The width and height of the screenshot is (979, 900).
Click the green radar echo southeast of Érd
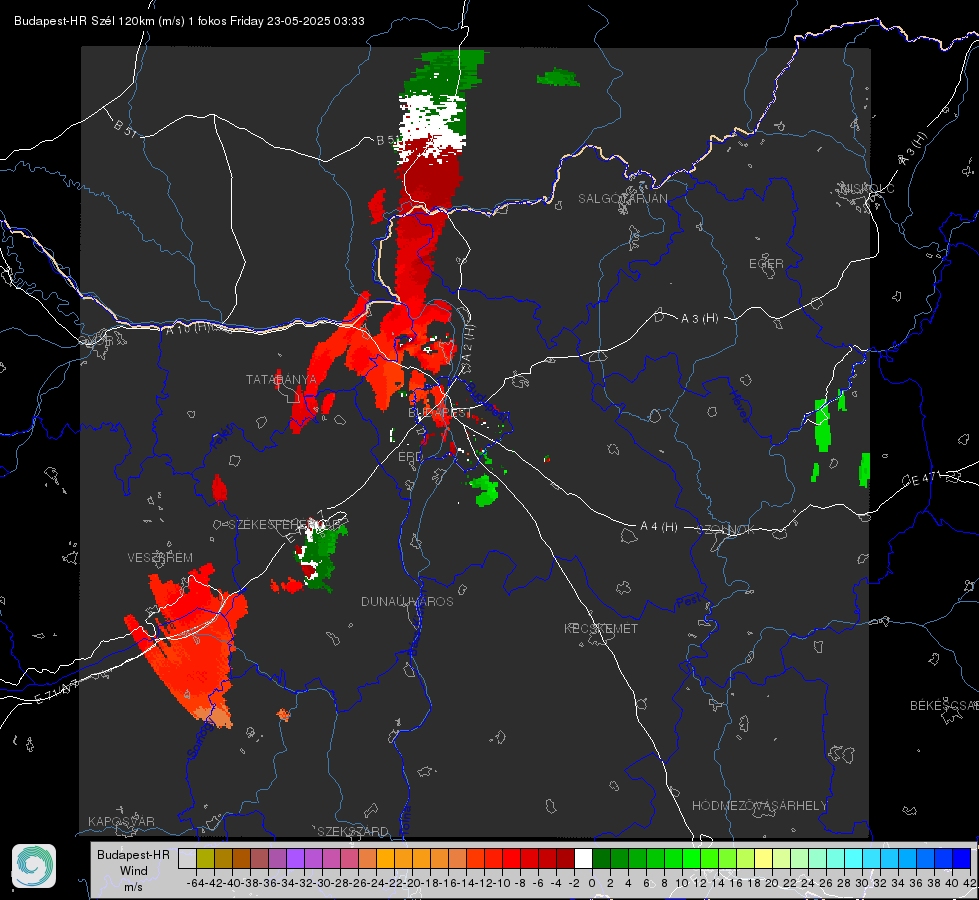point(484,490)
